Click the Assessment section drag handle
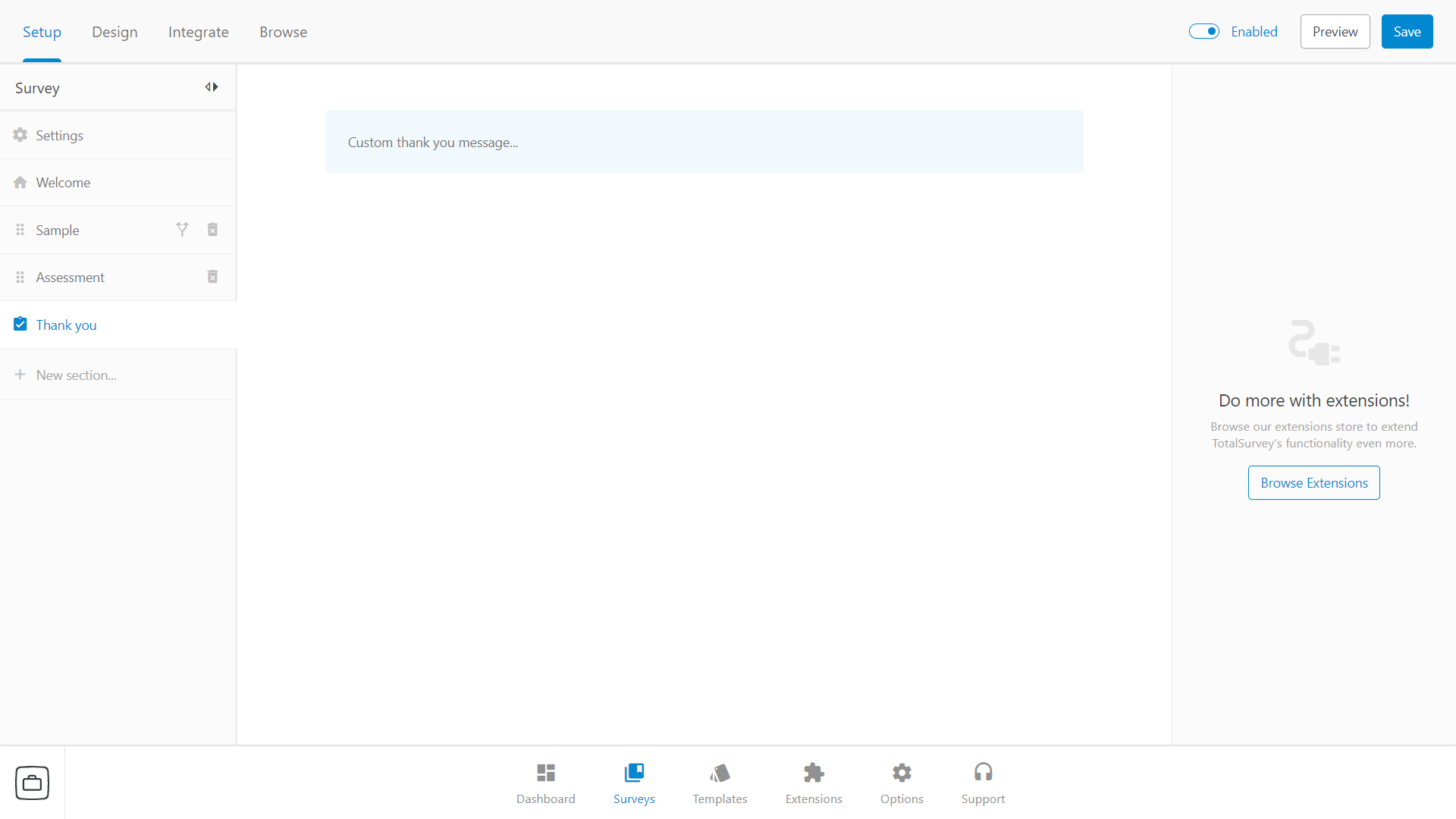 click(x=20, y=277)
